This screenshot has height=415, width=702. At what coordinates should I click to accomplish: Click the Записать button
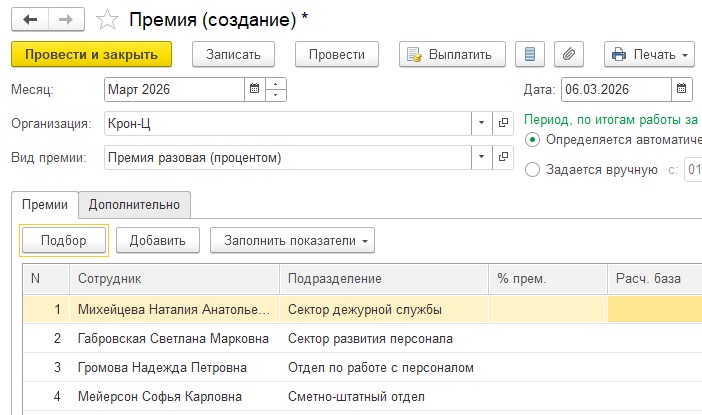[233, 55]
